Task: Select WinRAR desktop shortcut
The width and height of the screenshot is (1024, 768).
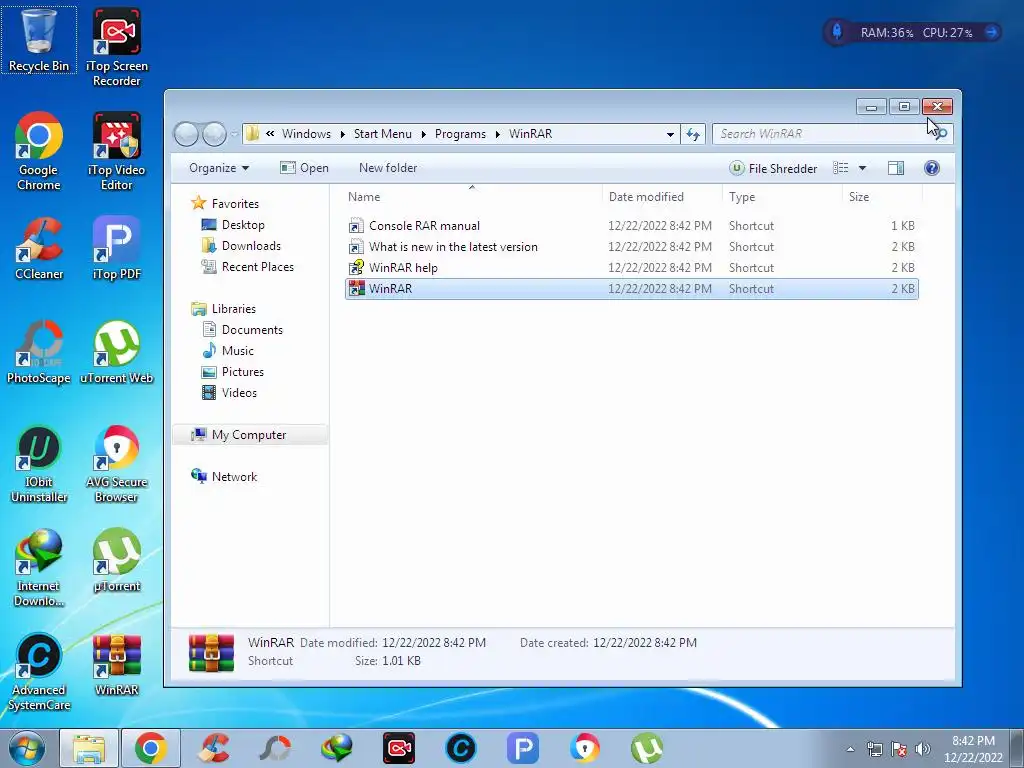Action: 116,665
